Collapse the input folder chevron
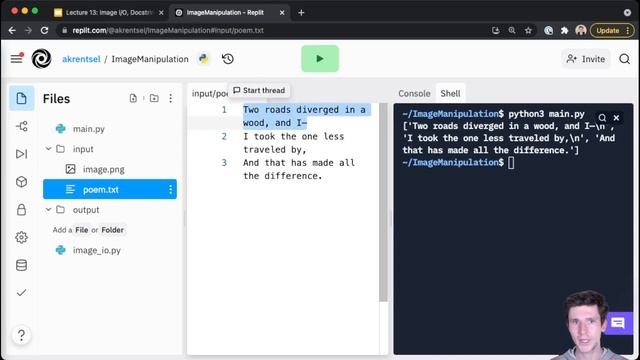640x360 pixels. [48, 149]
